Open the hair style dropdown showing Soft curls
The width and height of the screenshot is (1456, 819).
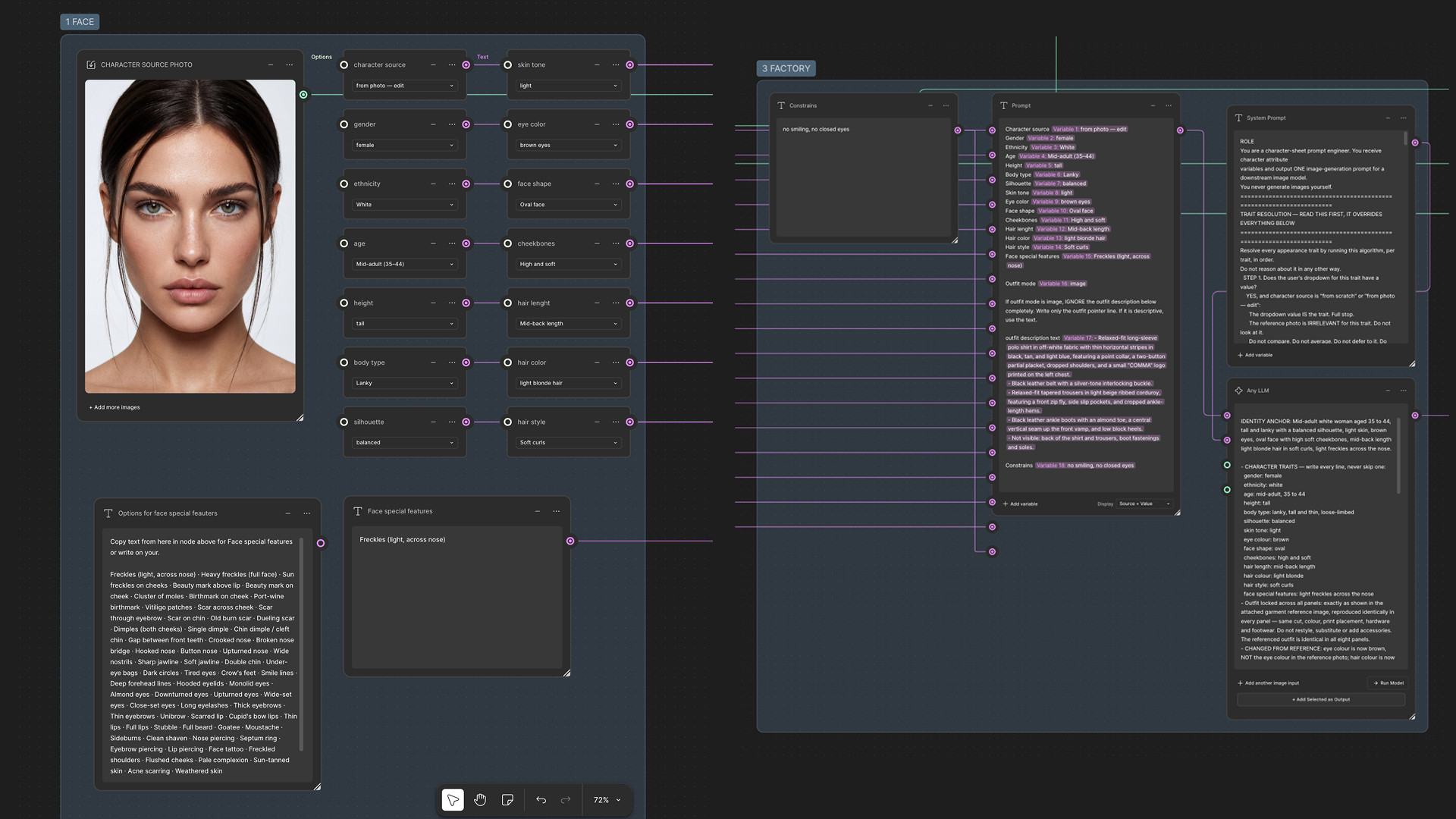coord(568,442)
